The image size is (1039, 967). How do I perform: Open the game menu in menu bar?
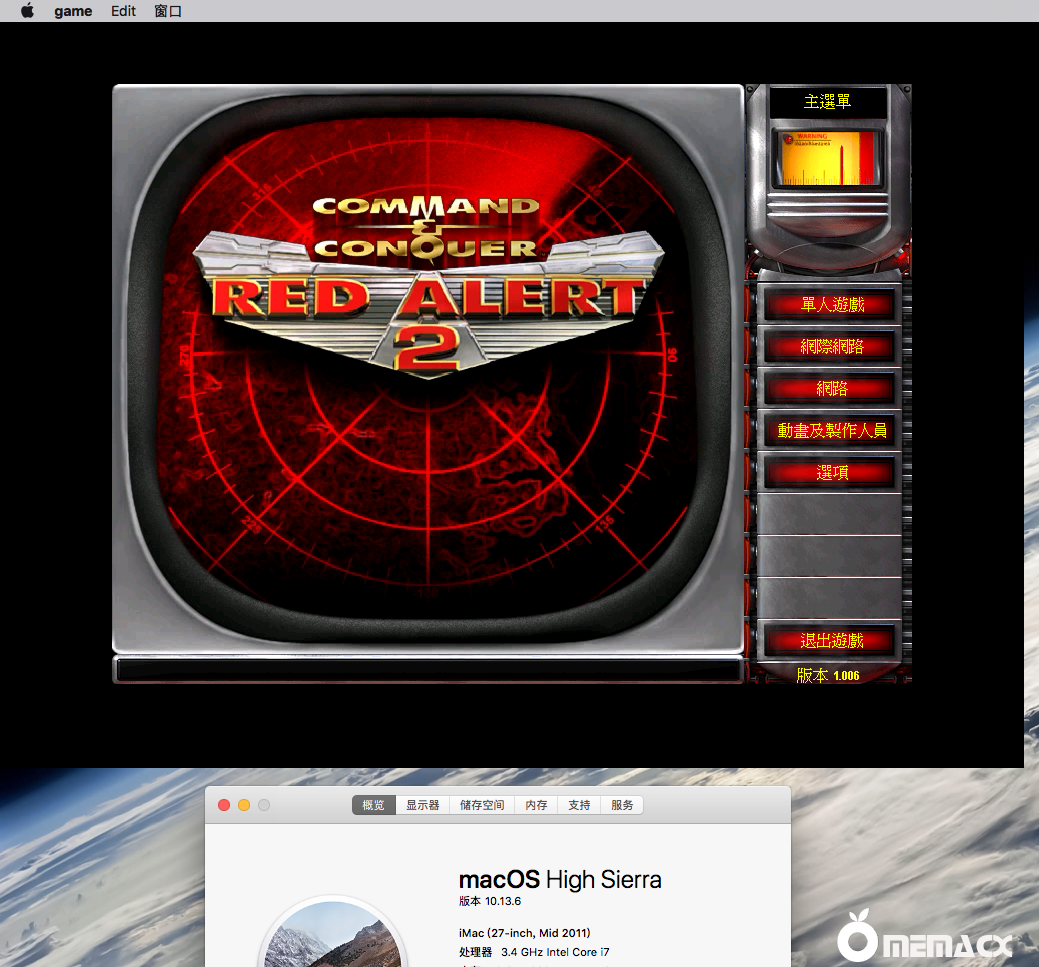73,11
